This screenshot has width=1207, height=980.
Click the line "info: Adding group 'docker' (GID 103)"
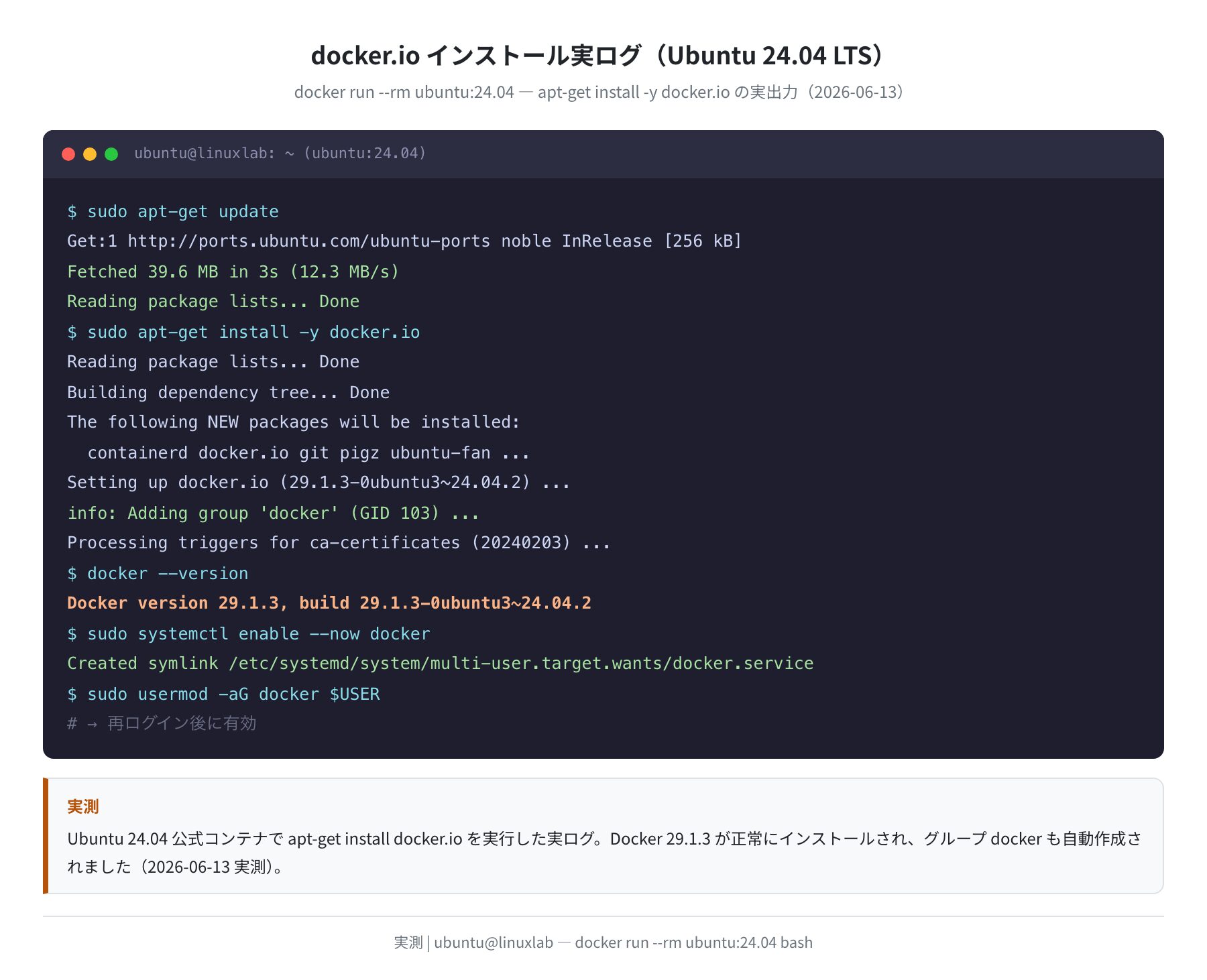pyautogui.click(x=274, y=513)
